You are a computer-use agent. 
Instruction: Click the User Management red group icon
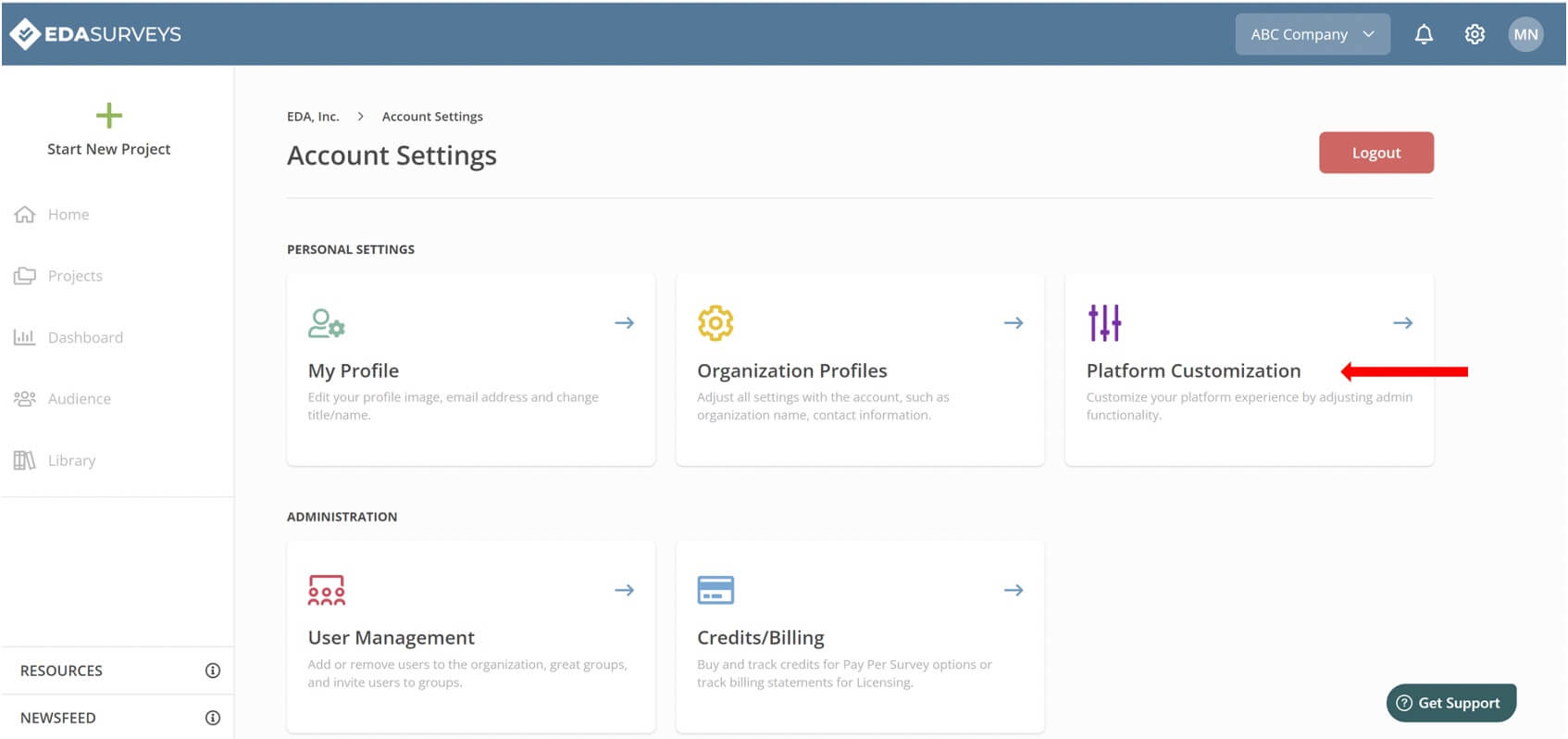click(327, 590)
